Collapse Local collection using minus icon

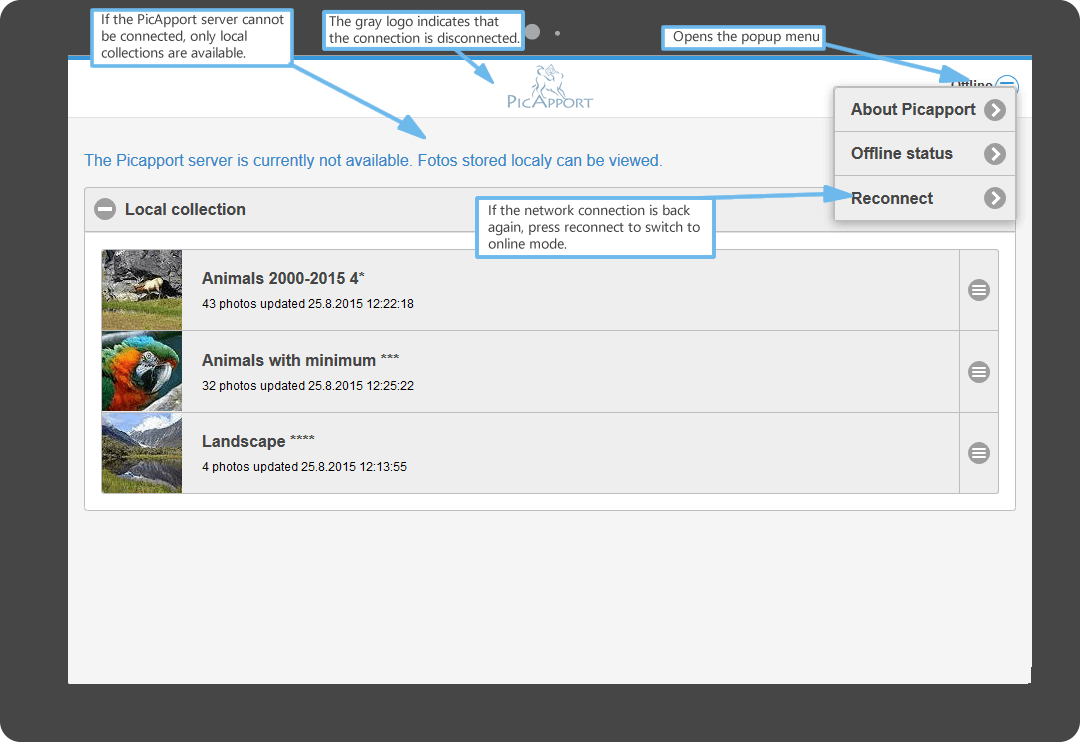[105, 209]
